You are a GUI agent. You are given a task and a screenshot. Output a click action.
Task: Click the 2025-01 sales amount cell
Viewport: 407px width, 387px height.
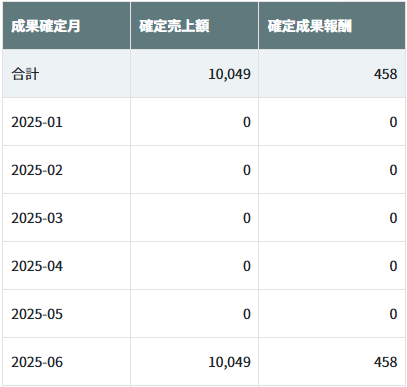click(x=195, y=122)
